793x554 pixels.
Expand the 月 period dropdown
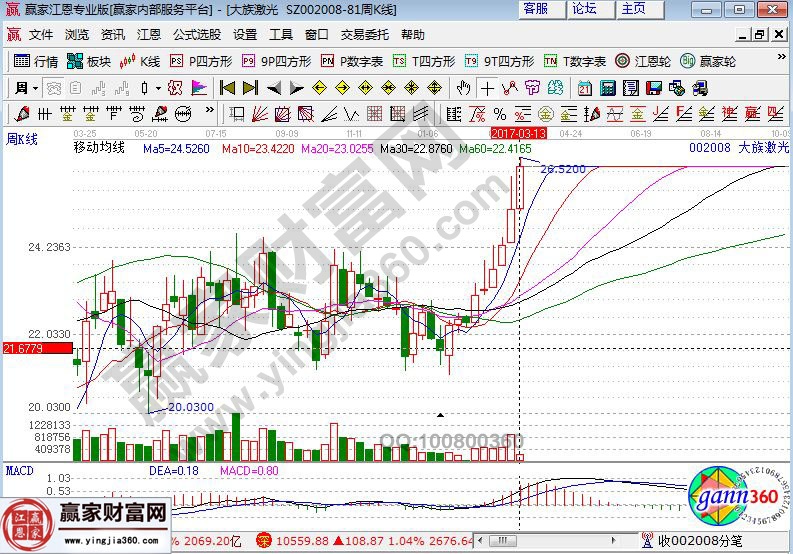point(25,87)
